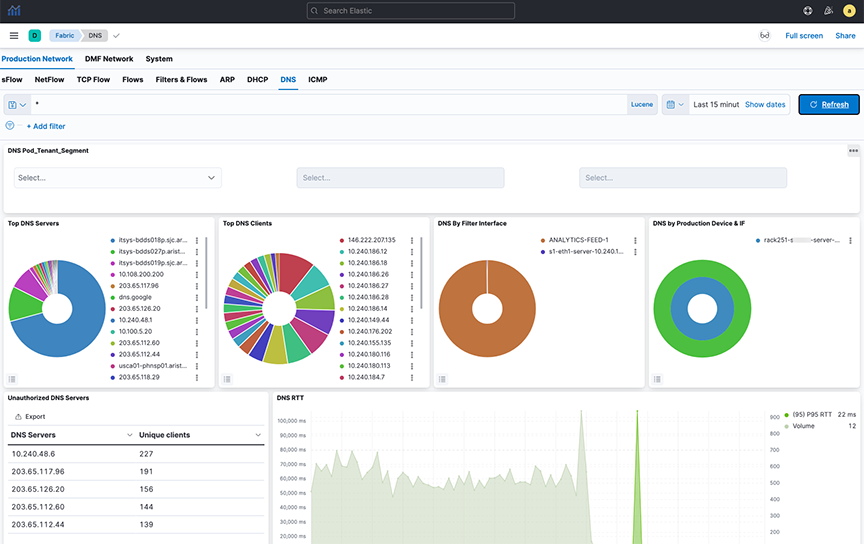Open the hamburger navigation menu
864x544 pixels.
pos(14,35)
